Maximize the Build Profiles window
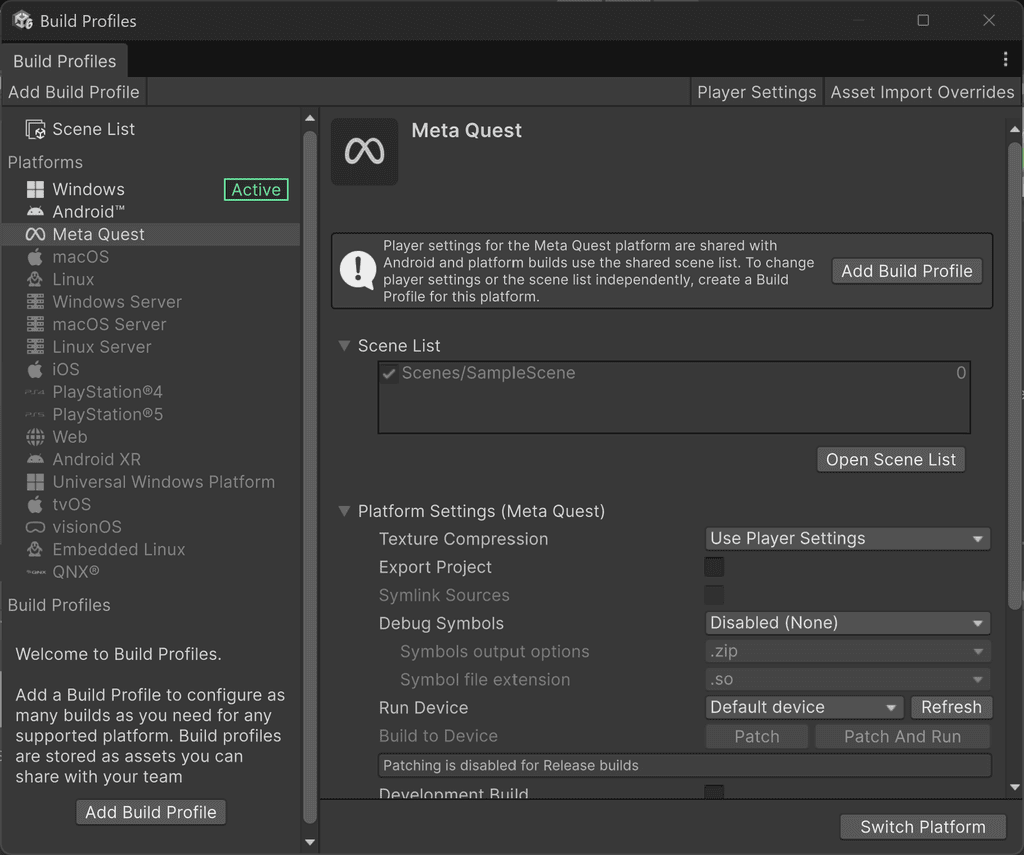This screenshot has width=1024, height=855. (x=923, y=20)
